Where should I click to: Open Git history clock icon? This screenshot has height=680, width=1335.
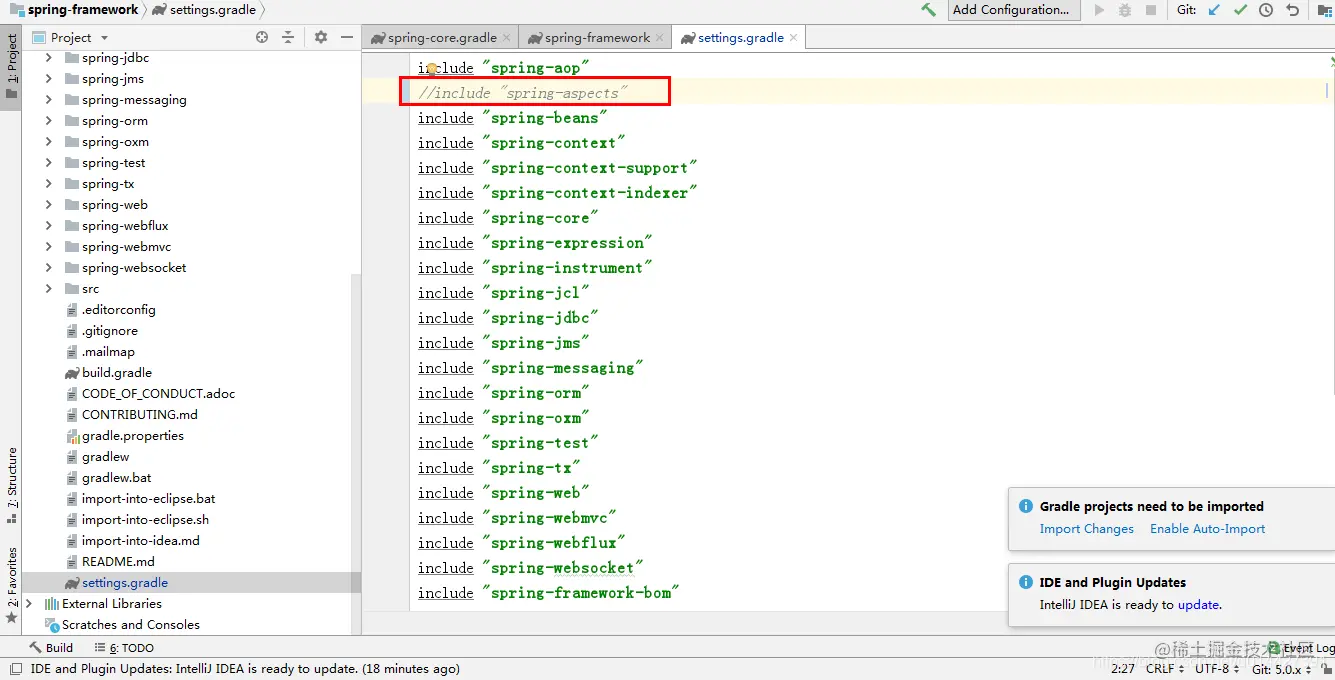(x=1266, y=10)
